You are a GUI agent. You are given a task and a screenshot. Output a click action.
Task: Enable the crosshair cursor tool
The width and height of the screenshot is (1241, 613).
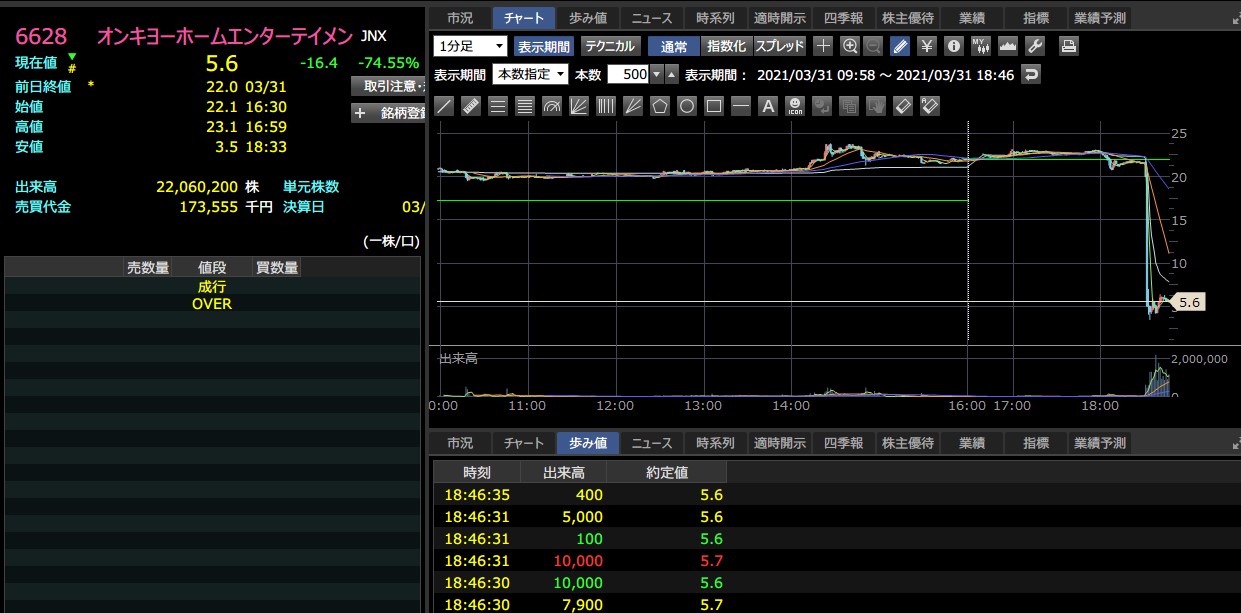pos(822,46)
